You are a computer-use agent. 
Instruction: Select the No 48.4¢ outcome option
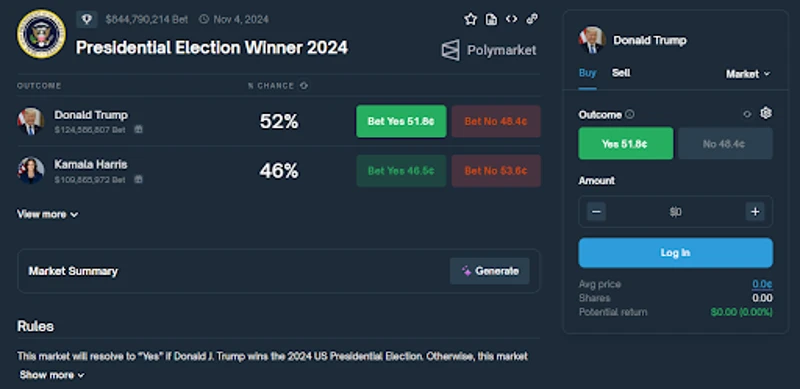pos(725,143)
